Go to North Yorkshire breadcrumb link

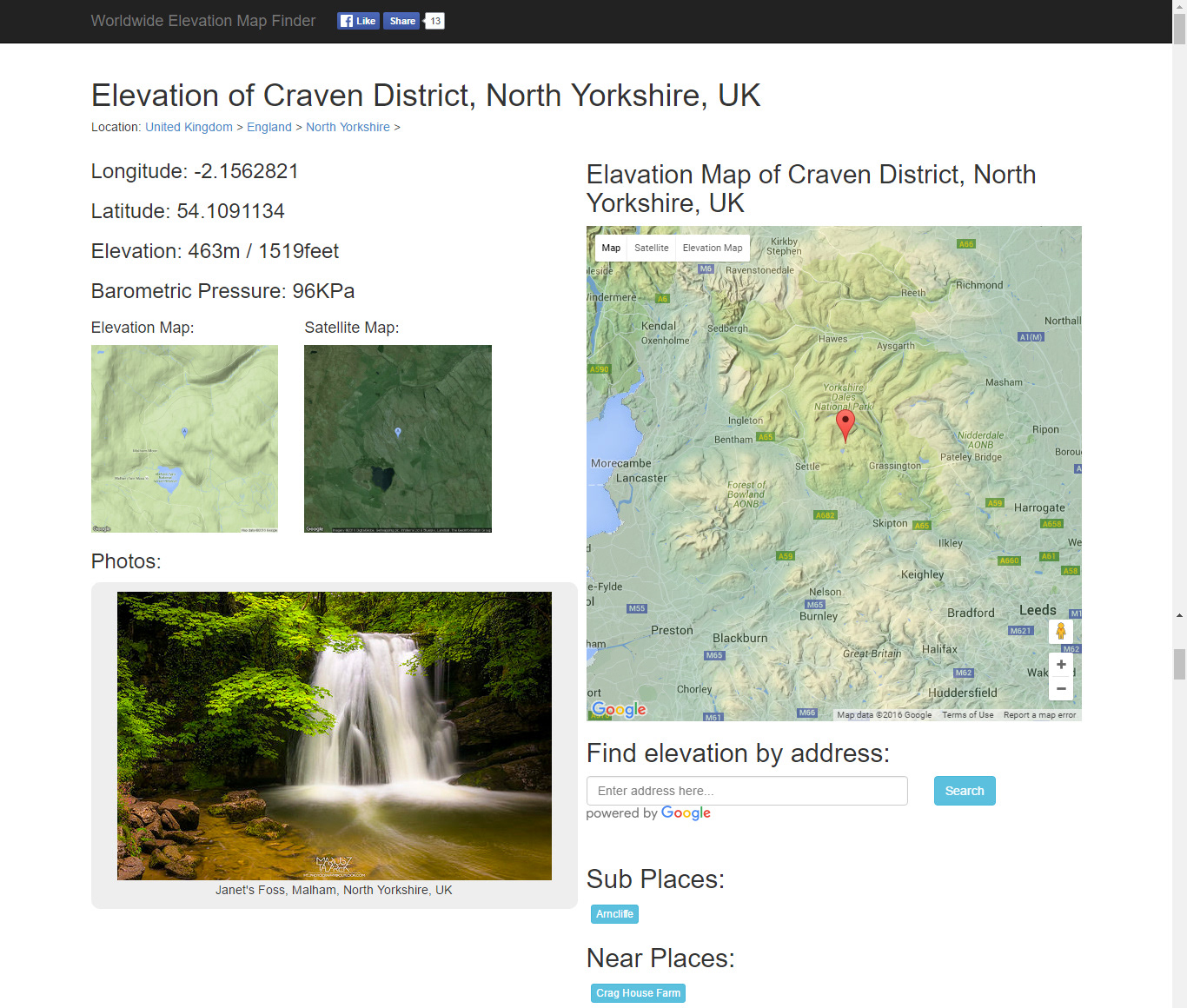348,127
